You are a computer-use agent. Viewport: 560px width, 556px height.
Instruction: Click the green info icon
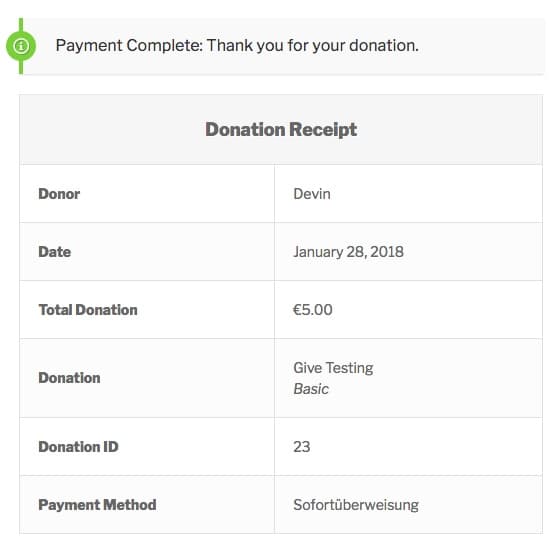(21, 46)
